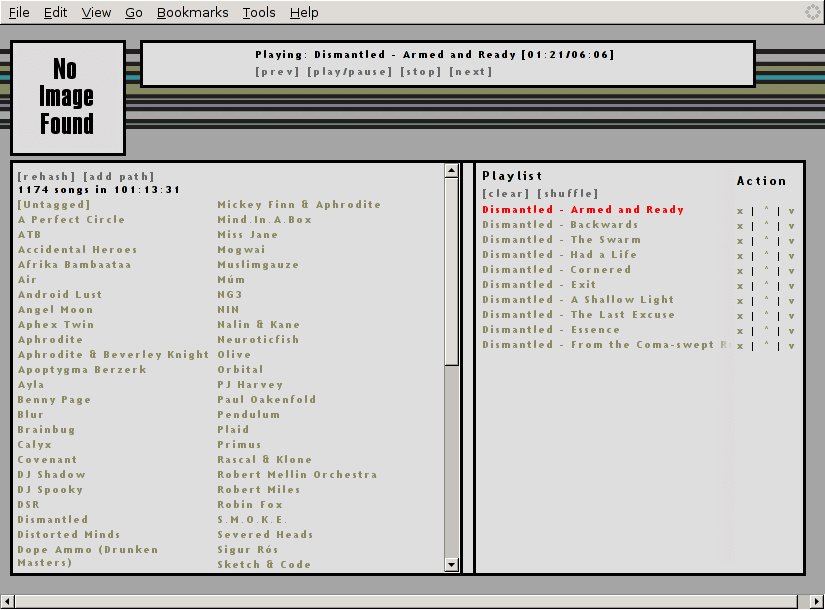Move The Swarm up with its ^ icon
Image resolution: width=825 pixels, height=610 pixels.
(x=766, y=239)
